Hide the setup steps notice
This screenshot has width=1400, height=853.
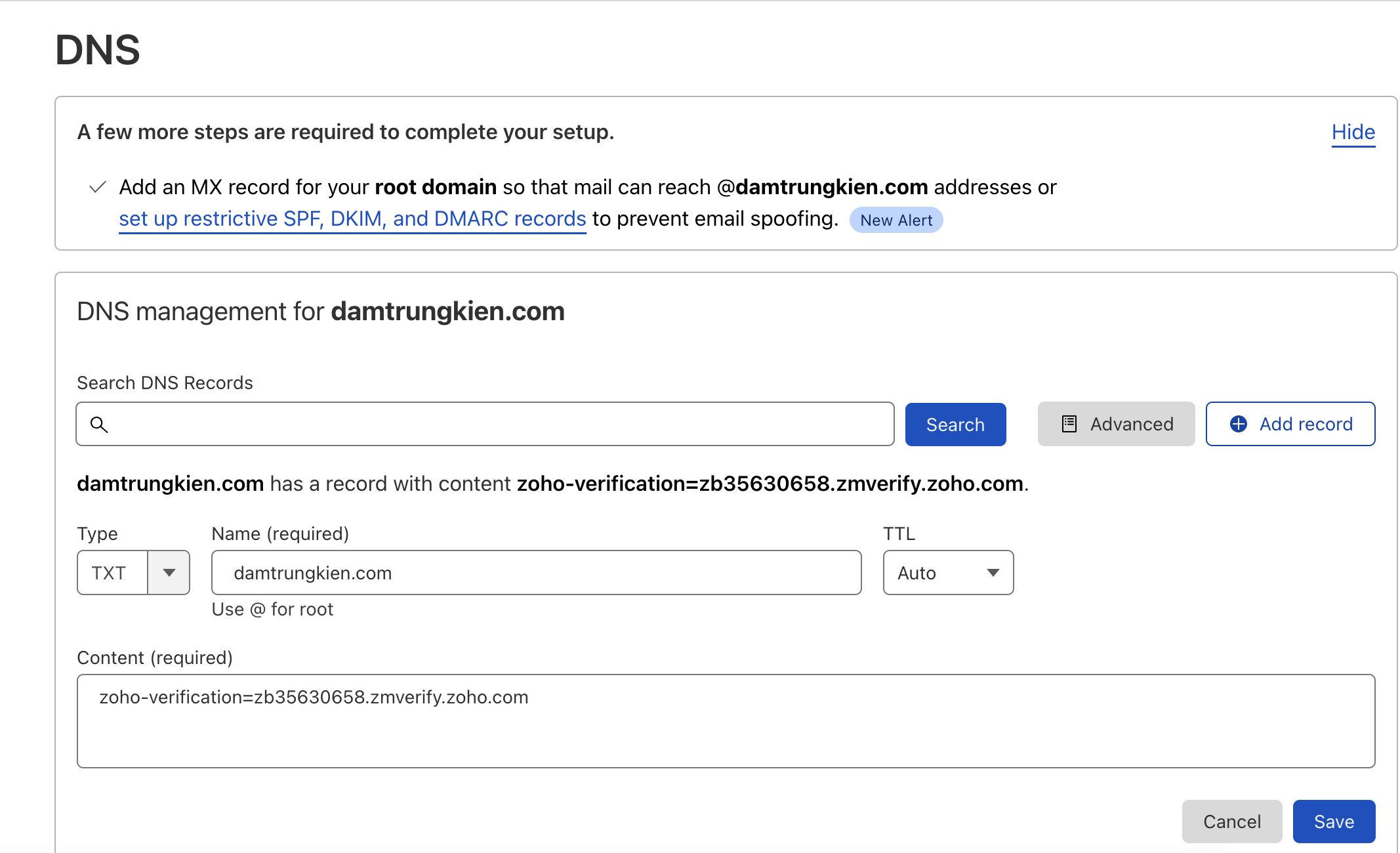1353,133
